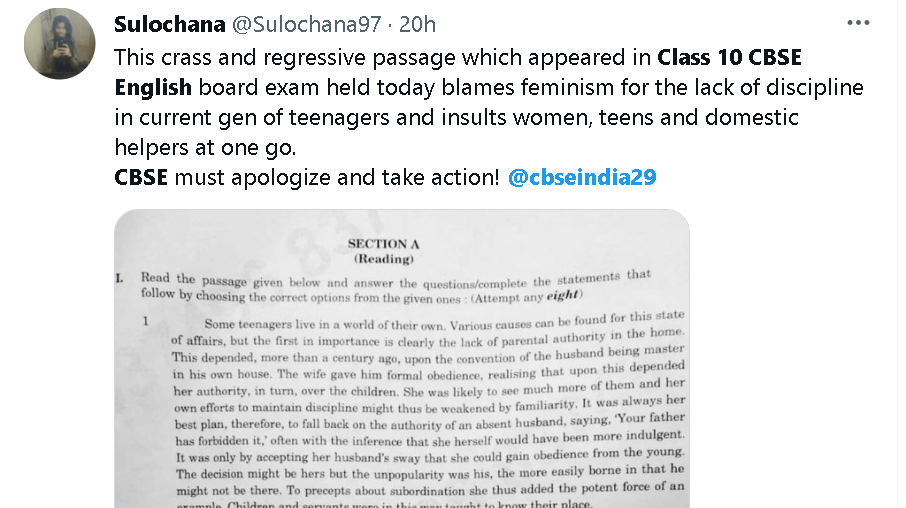The image size is (906, 508).
Task: Open the tweet's three-dot more options menu
Action: pyautogui.click(x=858, y=23)
